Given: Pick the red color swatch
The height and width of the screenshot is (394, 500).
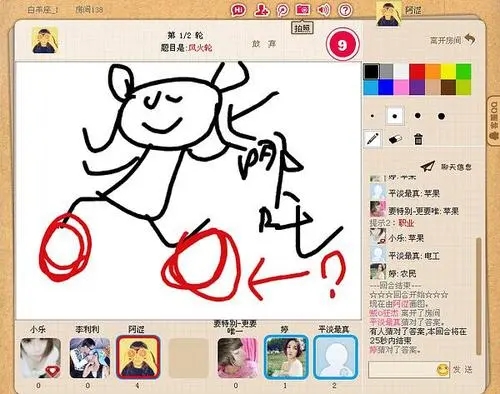Looking at the screenshot, I should [417, 71].
